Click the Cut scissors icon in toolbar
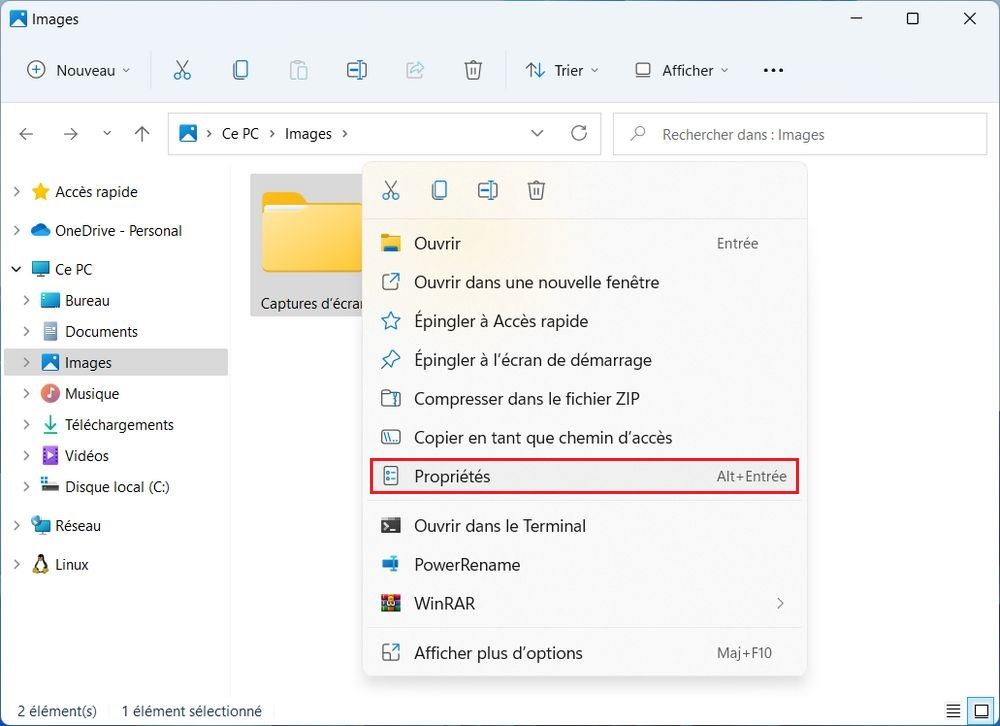1000x726 pixels. [182, 70]
